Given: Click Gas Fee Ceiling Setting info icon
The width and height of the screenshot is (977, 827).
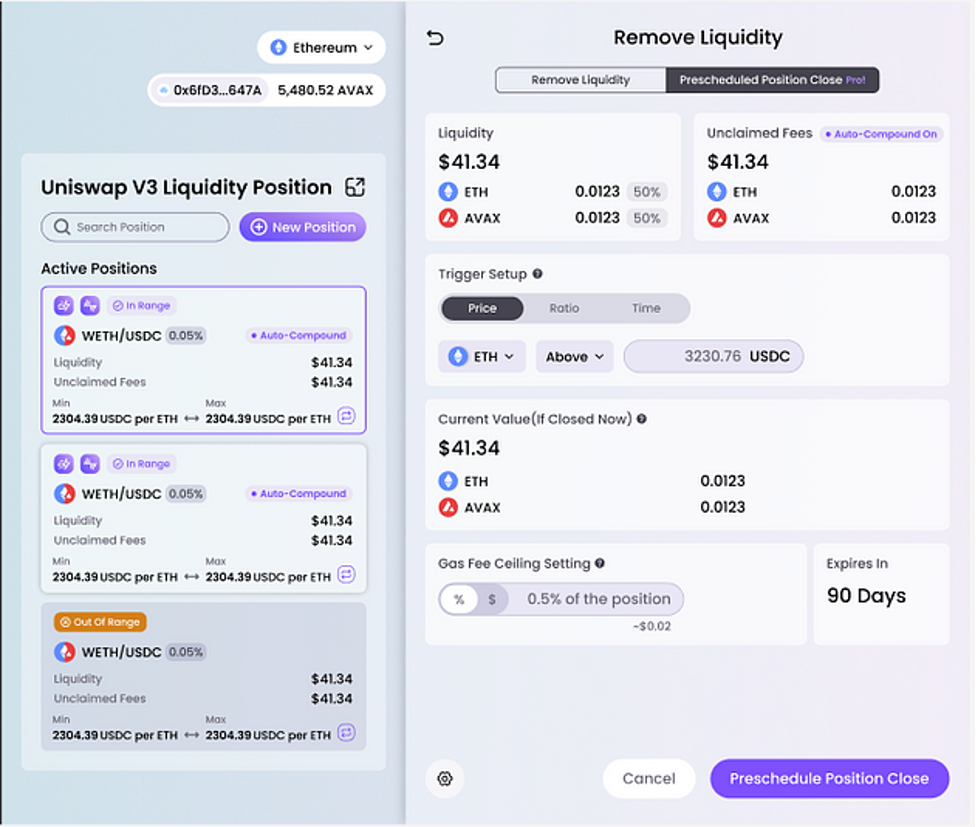Looking at the screenshot, I should click(x=599, y=563).
